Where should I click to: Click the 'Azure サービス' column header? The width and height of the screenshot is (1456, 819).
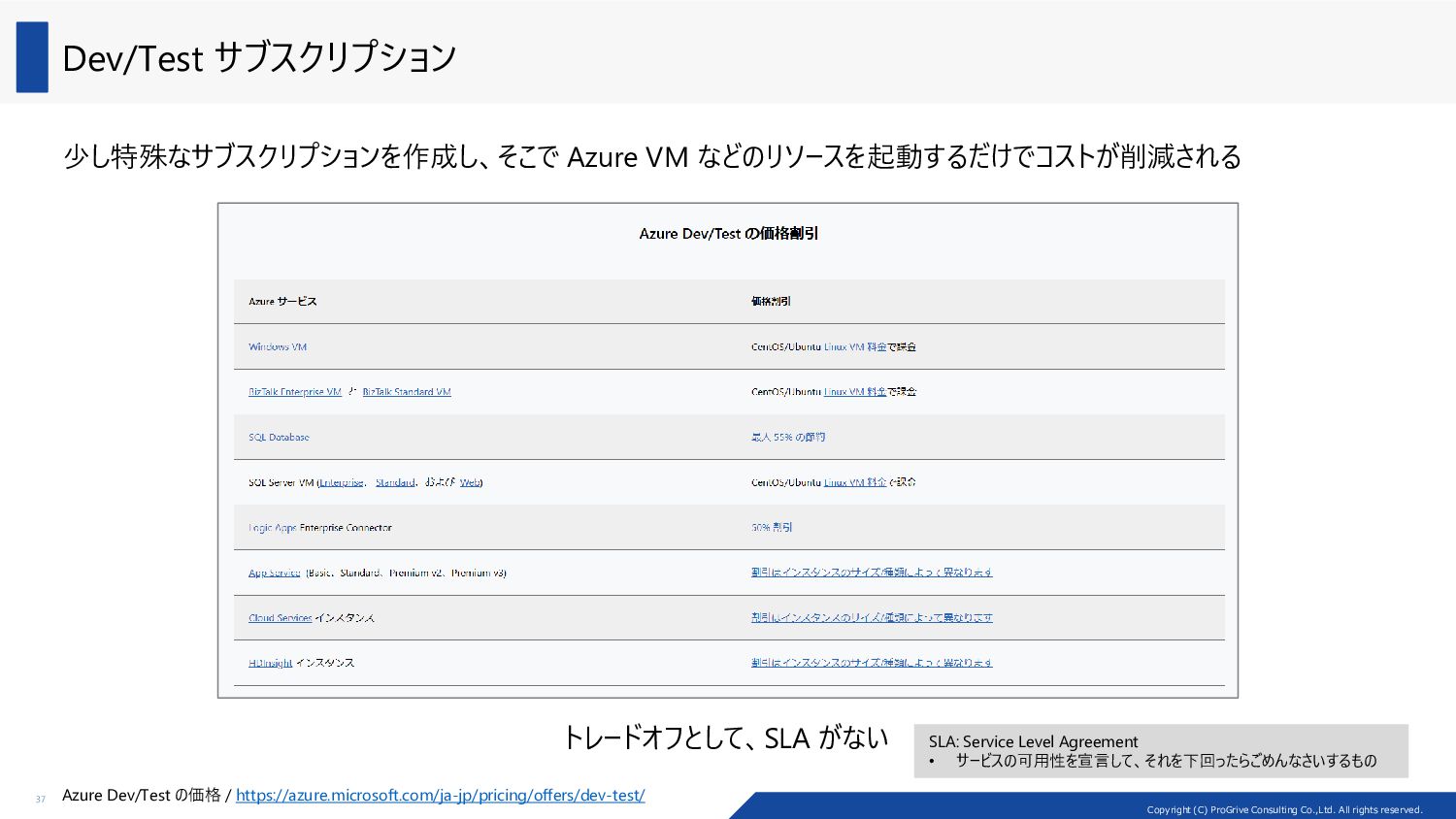click(282, 301)
